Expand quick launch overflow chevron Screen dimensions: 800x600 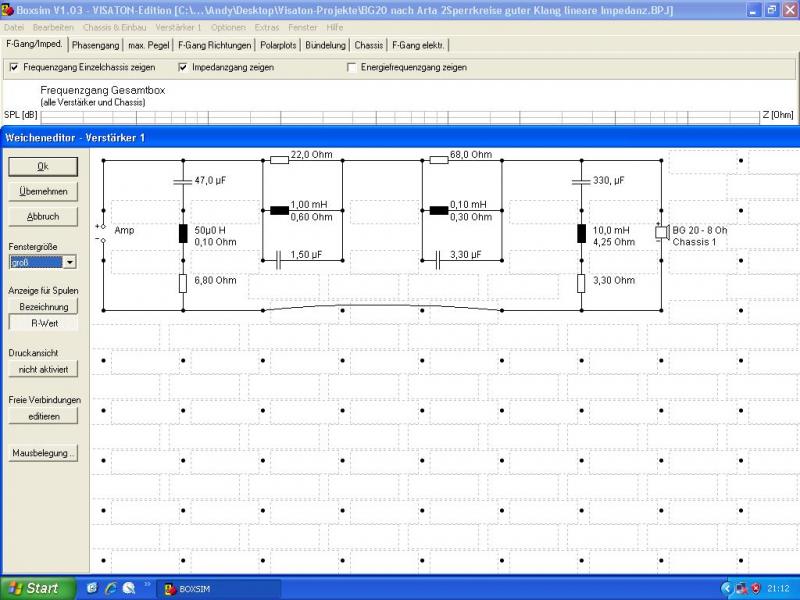click(x=147, y=584)
